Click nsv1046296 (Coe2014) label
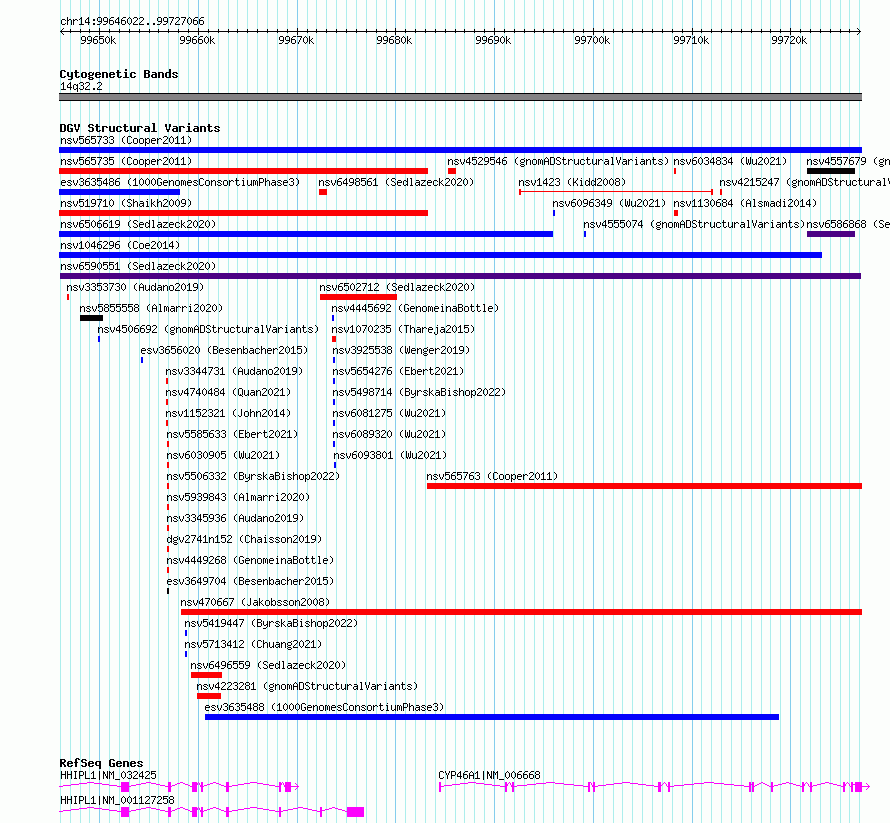 [x=120, y=245]
